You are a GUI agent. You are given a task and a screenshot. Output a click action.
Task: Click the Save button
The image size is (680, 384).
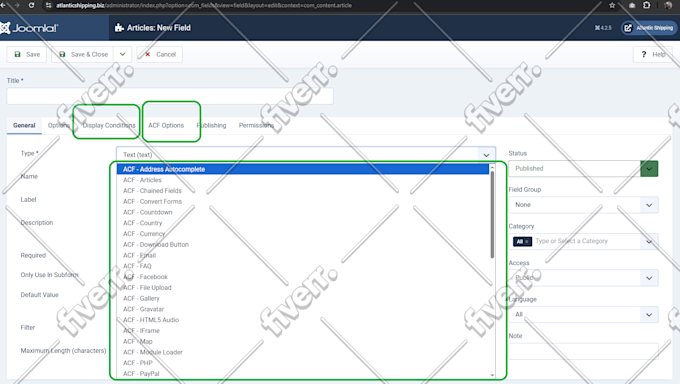pyautogui.click(x=27, y=54)
